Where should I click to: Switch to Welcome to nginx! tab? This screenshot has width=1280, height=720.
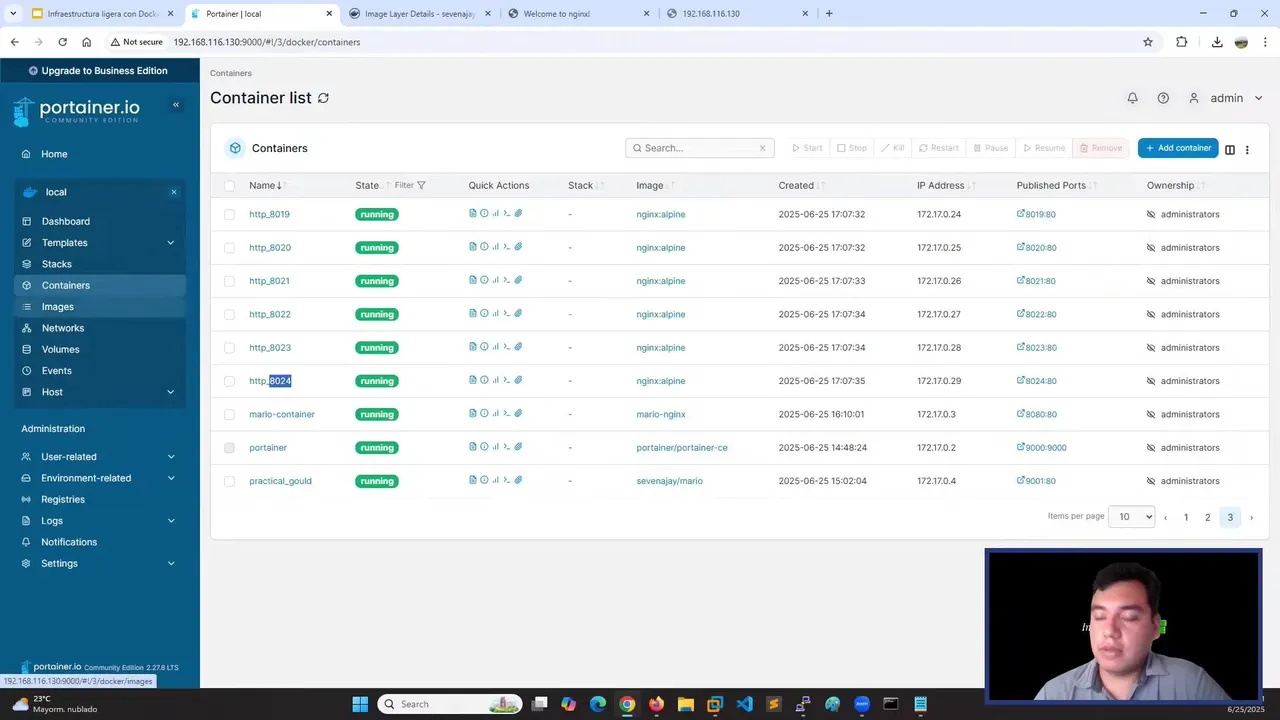[x=578, y=14]
